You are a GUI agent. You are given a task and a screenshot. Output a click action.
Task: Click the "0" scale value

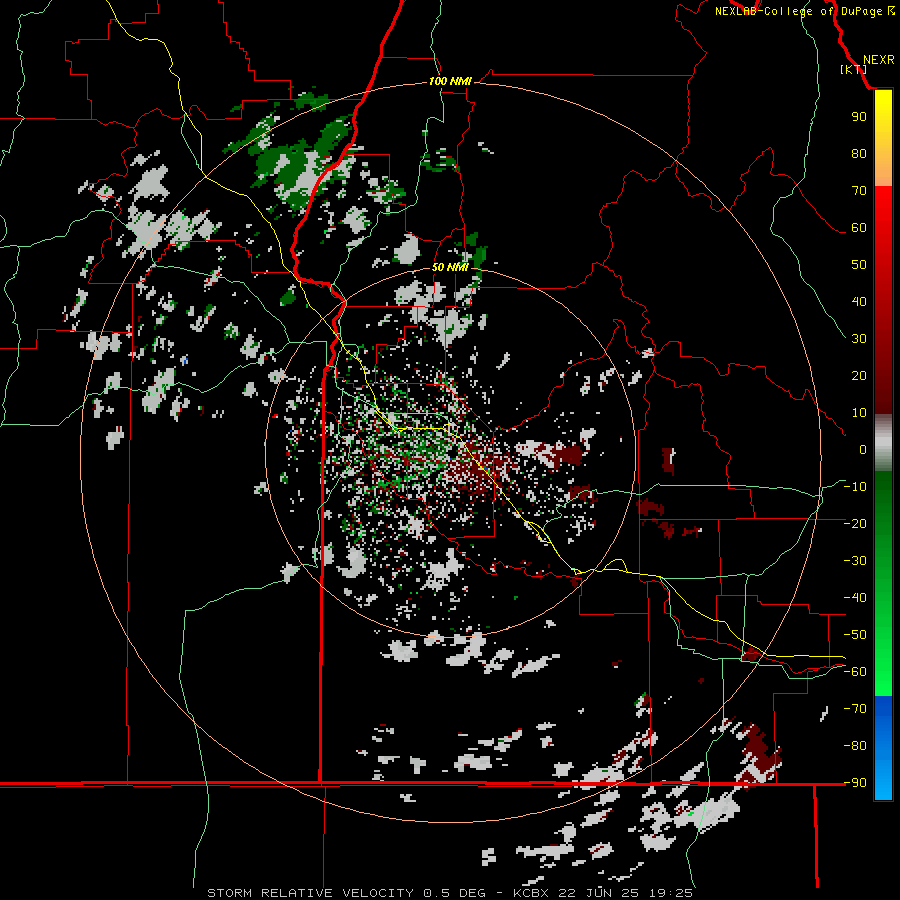pyautogui.click(x=863, y=449)
